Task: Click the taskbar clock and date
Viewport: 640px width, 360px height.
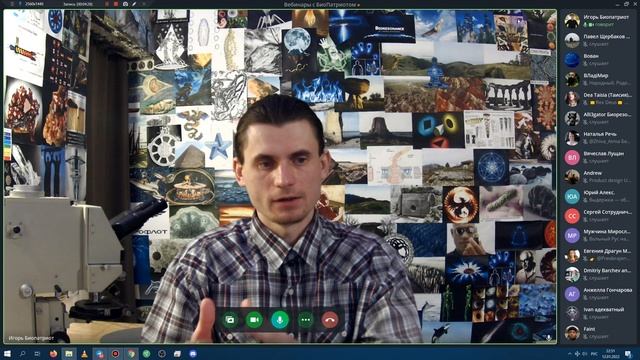Action: click(611, 353)
